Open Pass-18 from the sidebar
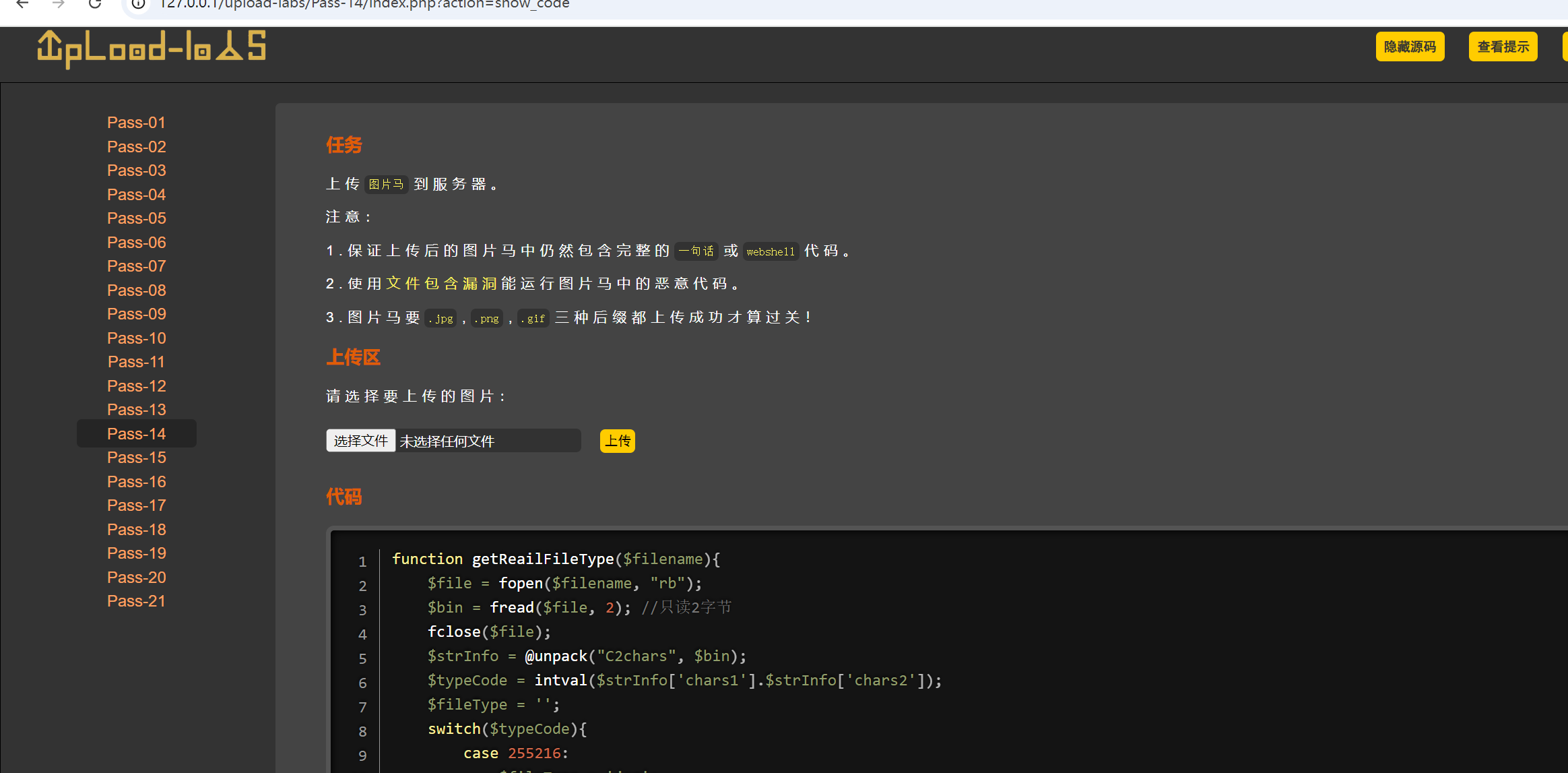The width and height of the screenshot is (1568, 773). pos(136,530)
